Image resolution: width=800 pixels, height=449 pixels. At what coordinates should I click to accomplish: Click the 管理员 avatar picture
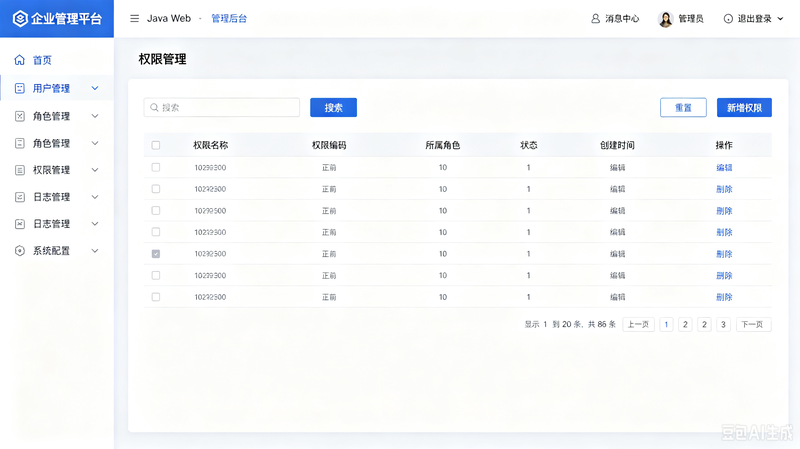pyautogui.click(x=665, y=19)
